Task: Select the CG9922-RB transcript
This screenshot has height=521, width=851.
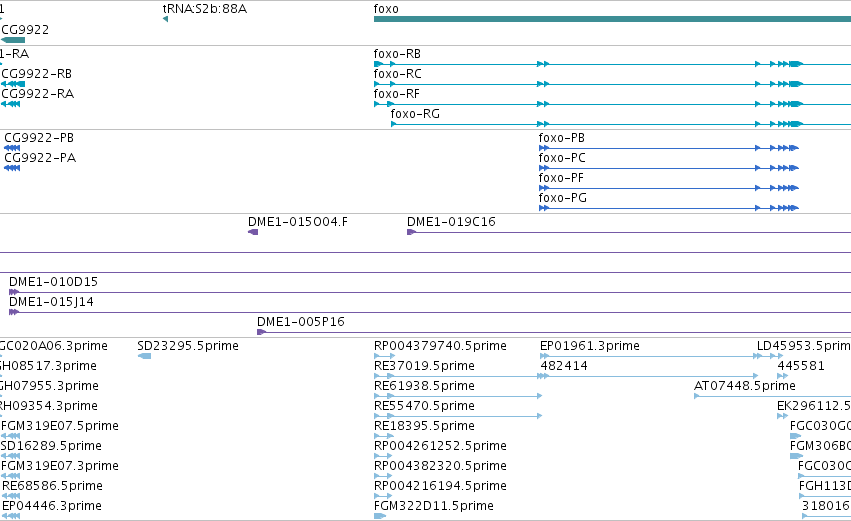Action: tap(13, 84)
